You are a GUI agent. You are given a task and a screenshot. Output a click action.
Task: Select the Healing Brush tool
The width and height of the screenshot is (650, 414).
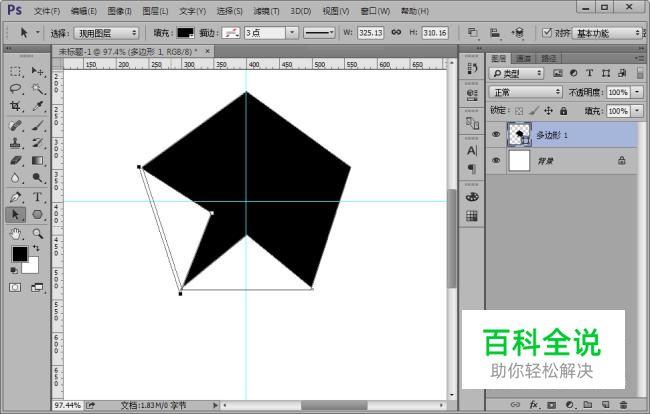[x=16, y=126]
